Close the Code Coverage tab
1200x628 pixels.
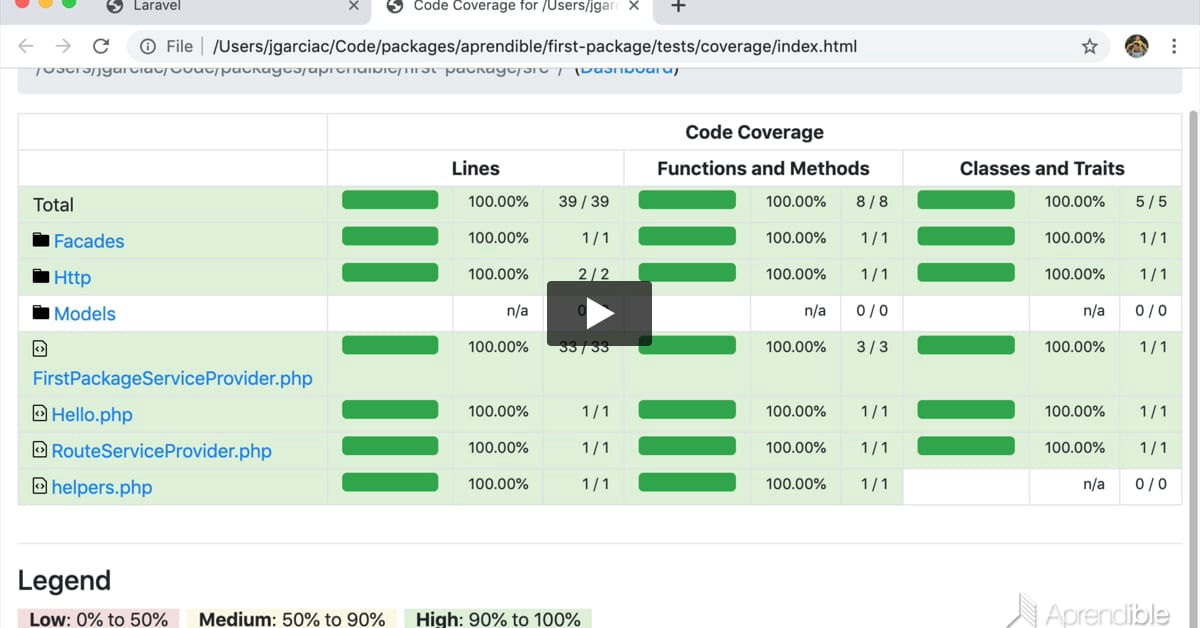click(635, 7)
